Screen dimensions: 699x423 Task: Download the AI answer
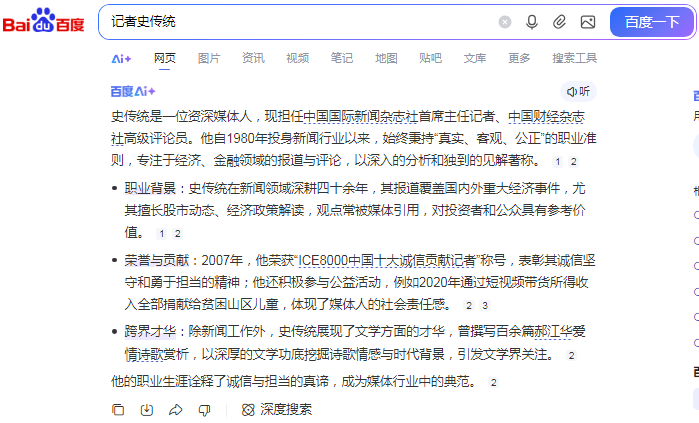147,409
